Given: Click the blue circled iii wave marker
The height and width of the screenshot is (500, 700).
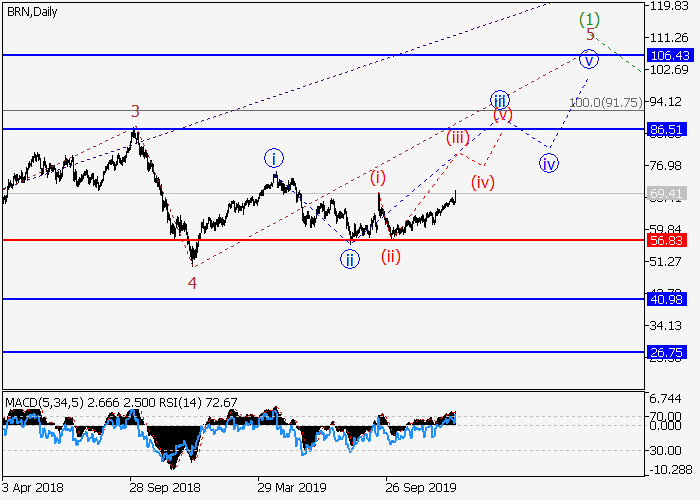Looking at the screenshot, I should pyautogui.click(x=500, y=100).
